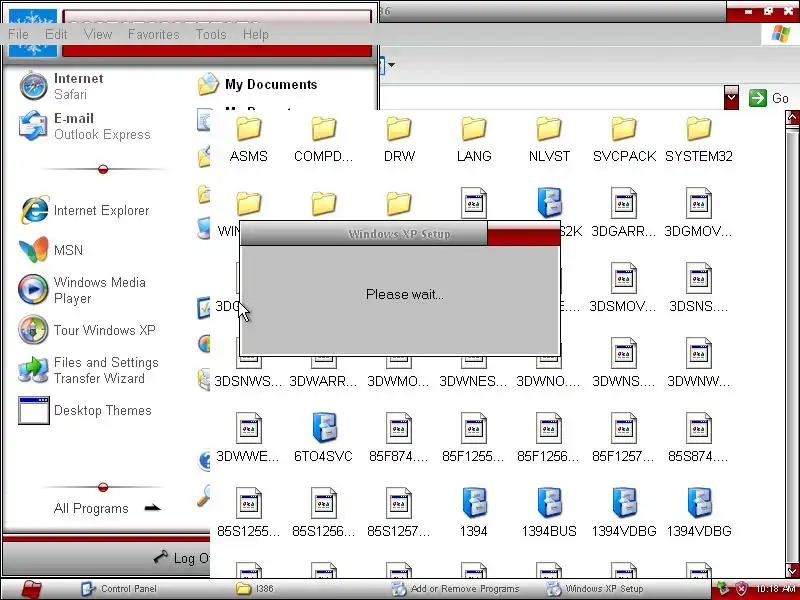The width and height of the screenshot is (800, 600).
Task: Open Safari from the Start menu
Action: [x=61, y=86]
